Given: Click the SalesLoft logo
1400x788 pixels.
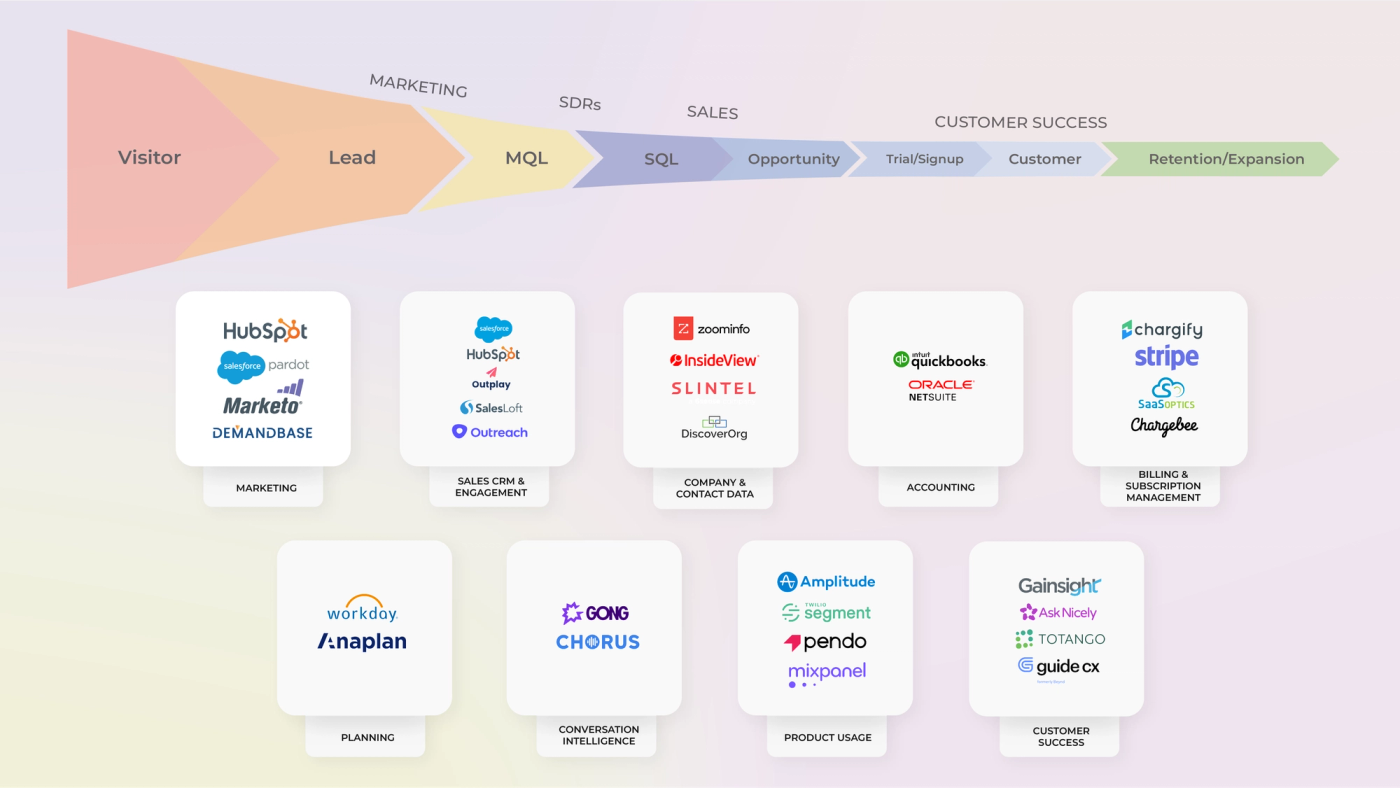Looking at the screenshot, I should (x=491, y=408).
